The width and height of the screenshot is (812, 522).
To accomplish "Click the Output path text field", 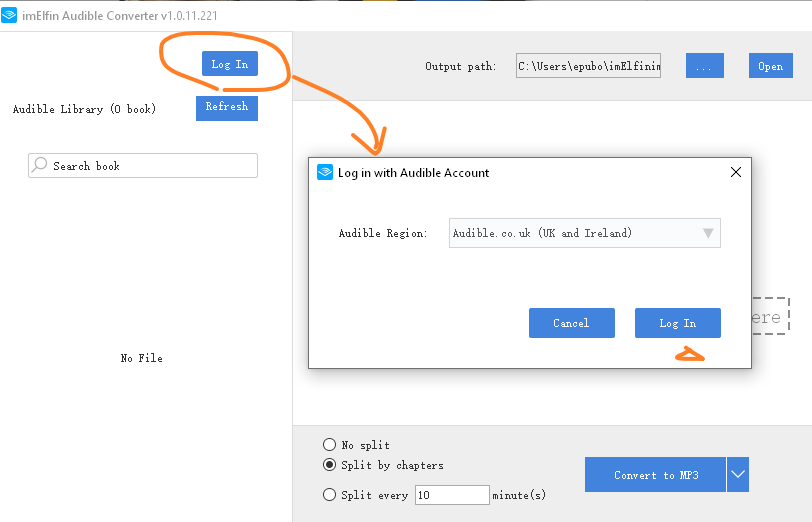I will 588,66.
